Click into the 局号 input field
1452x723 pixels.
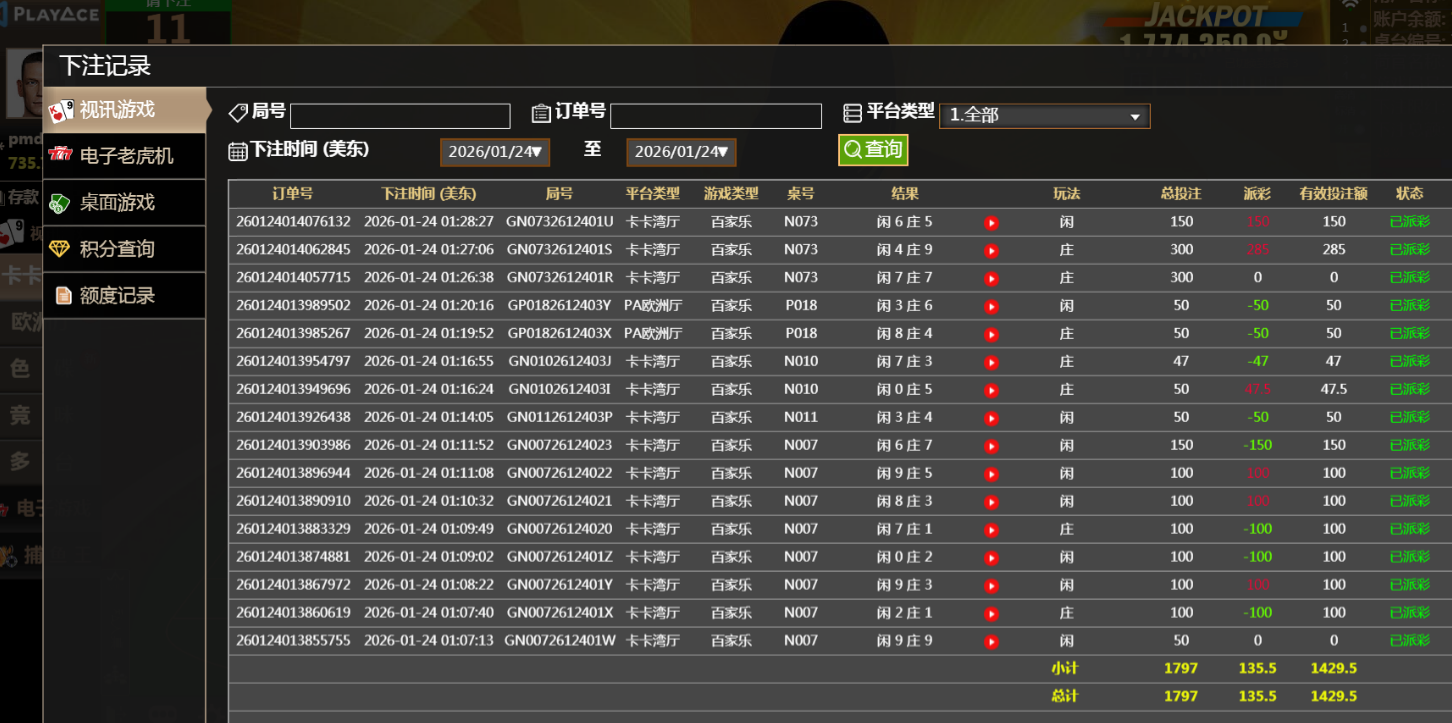pos(400,116)
